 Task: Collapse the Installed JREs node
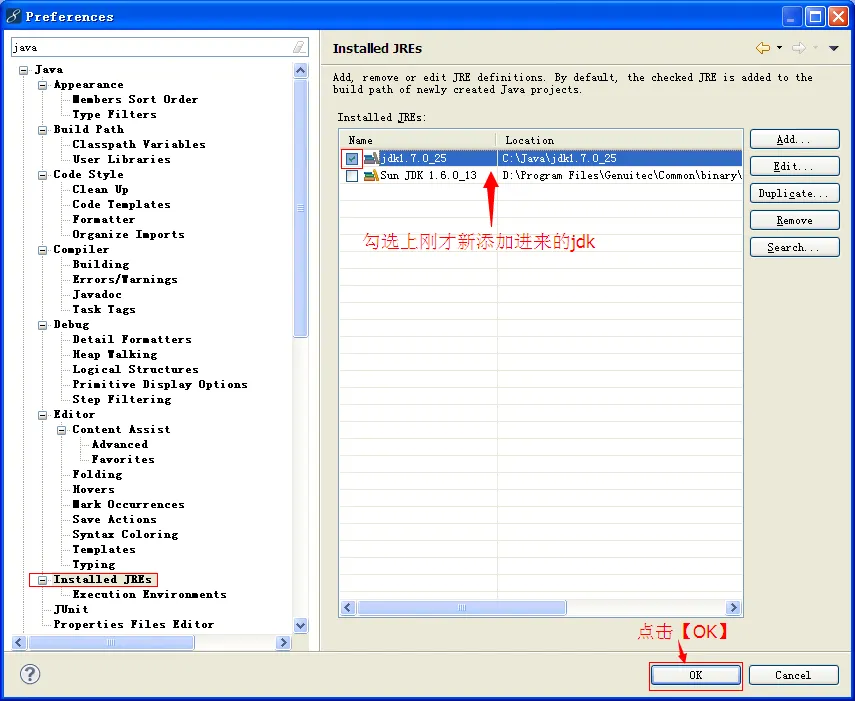pos(43,580)
